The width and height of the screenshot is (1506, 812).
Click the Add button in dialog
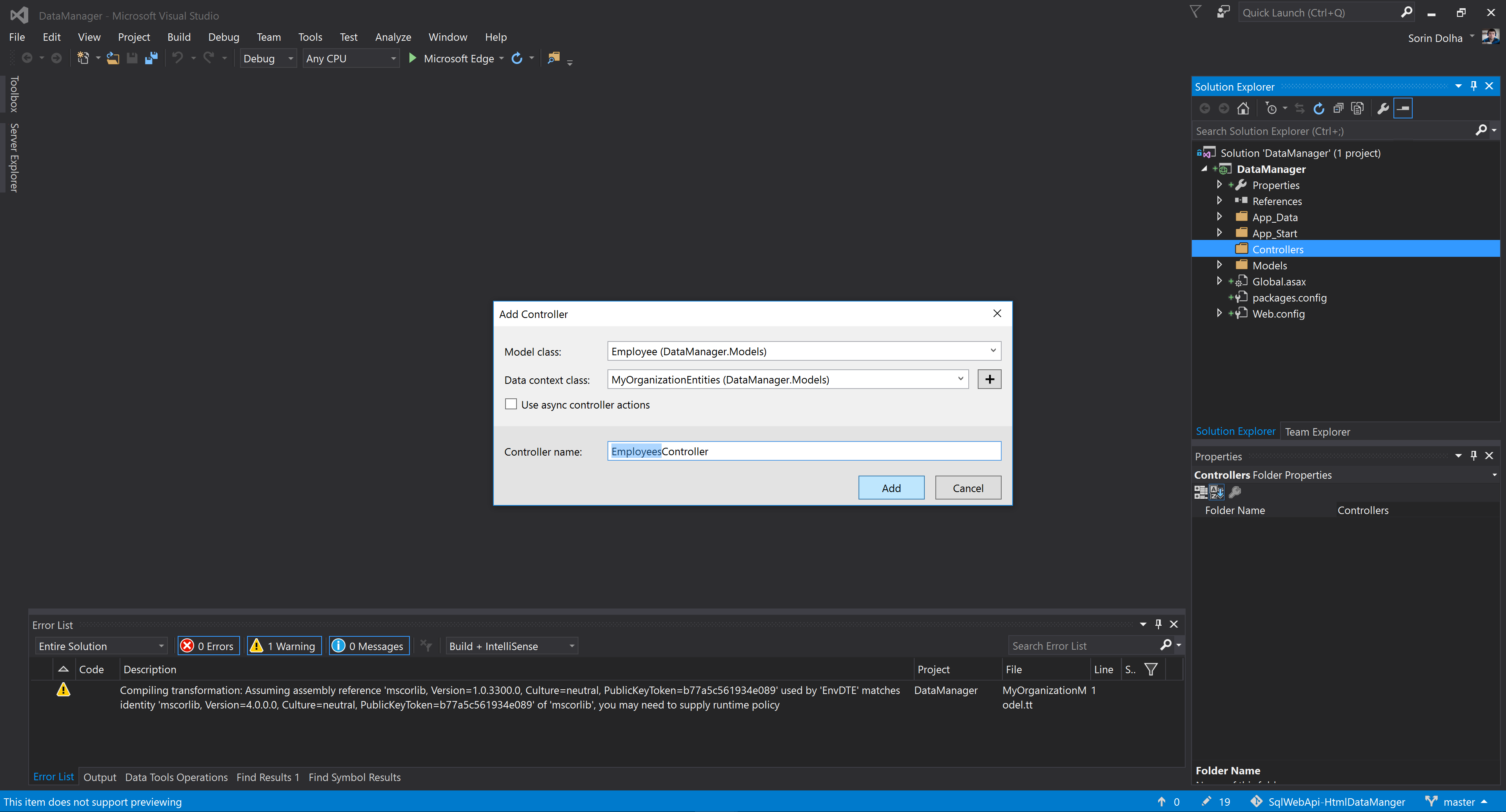[x=891, y=487]
